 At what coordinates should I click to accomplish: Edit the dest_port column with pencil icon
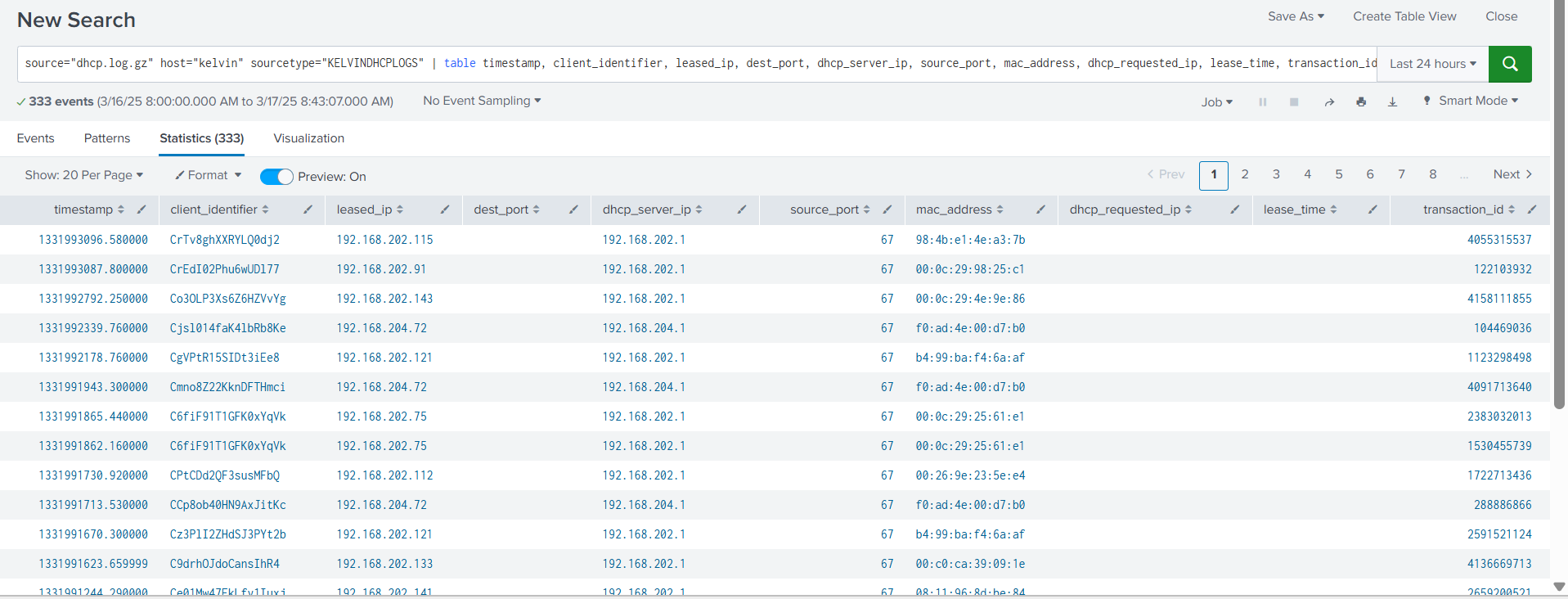(x=573, y=209)
